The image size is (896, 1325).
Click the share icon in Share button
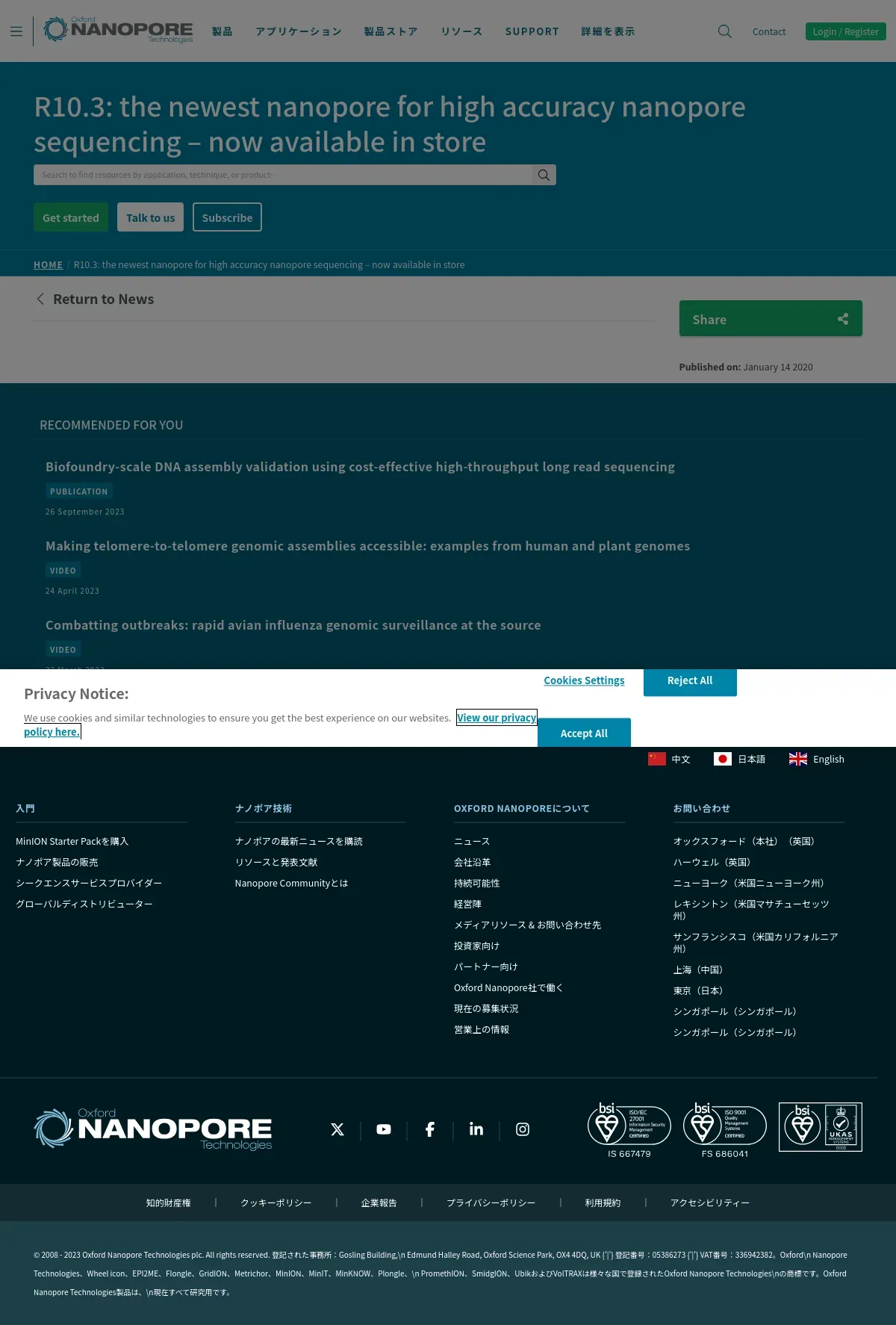click(x=843, y=319)
